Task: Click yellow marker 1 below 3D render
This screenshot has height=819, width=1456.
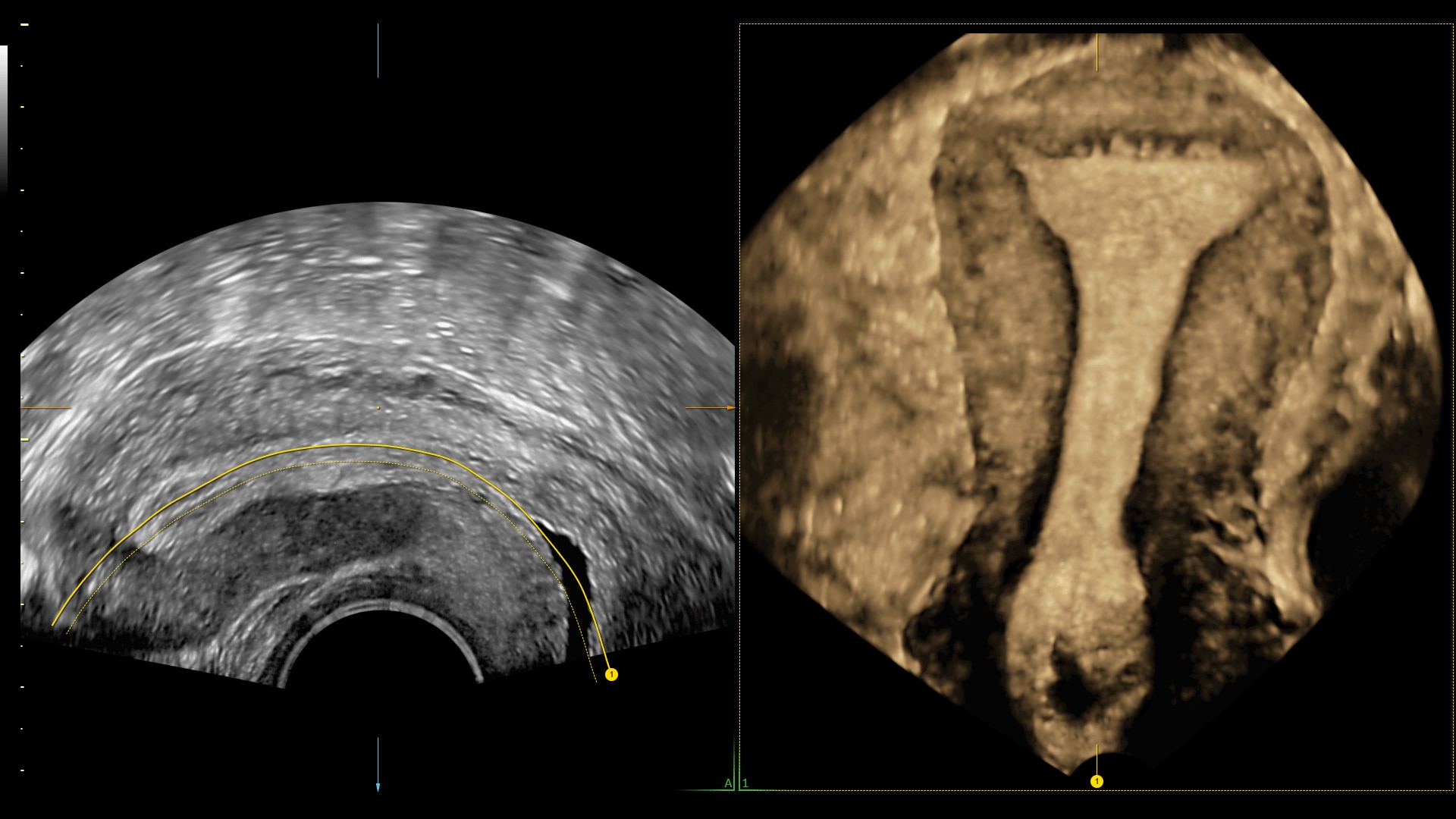Action: [1097, 781]
